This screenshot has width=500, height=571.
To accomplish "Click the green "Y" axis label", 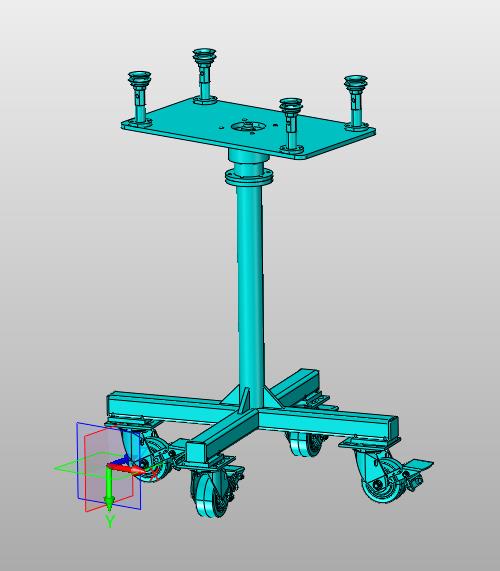I will (110, 521).
